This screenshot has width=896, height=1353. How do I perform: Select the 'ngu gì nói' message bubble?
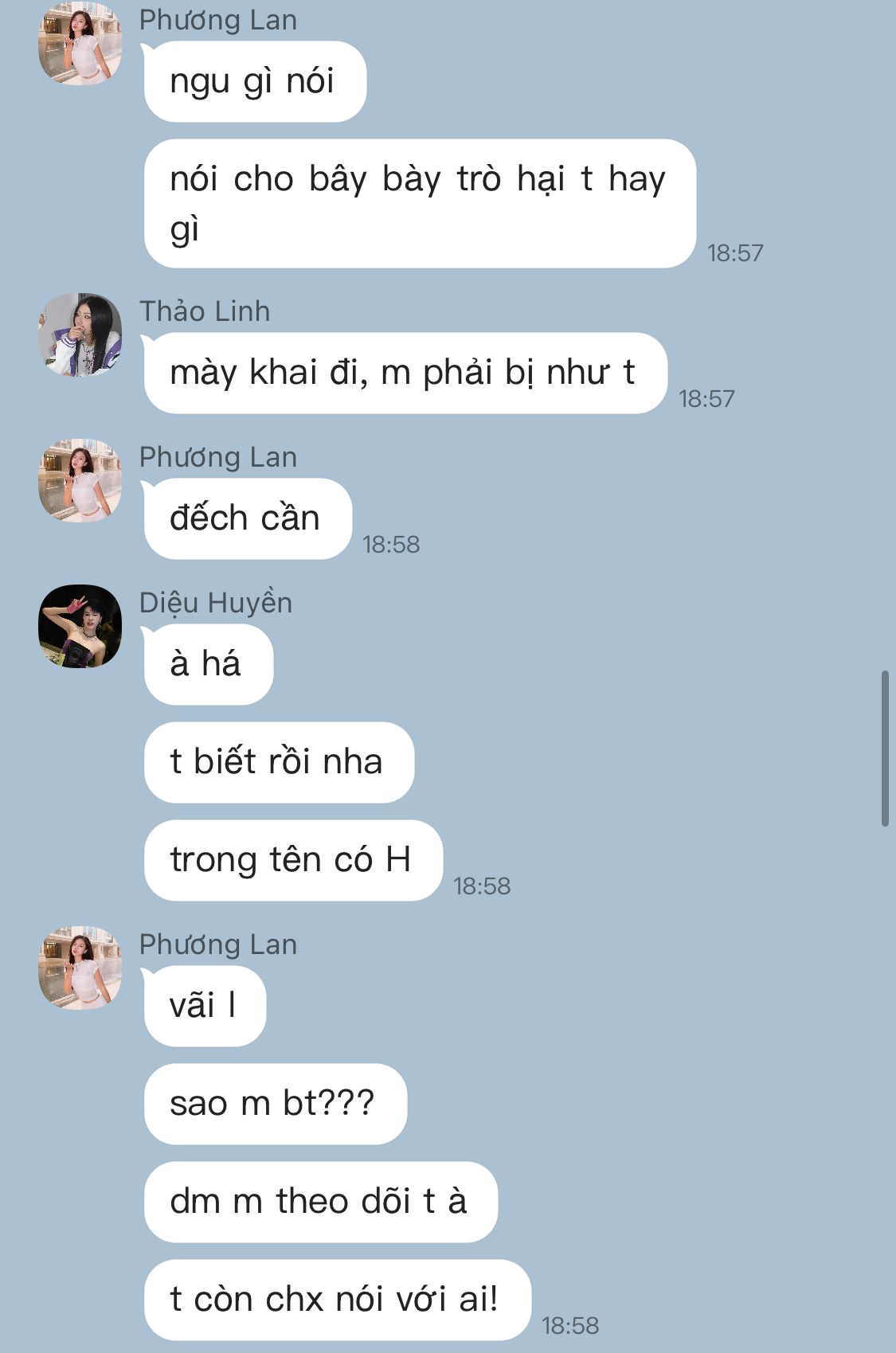(x=254, y=81)
